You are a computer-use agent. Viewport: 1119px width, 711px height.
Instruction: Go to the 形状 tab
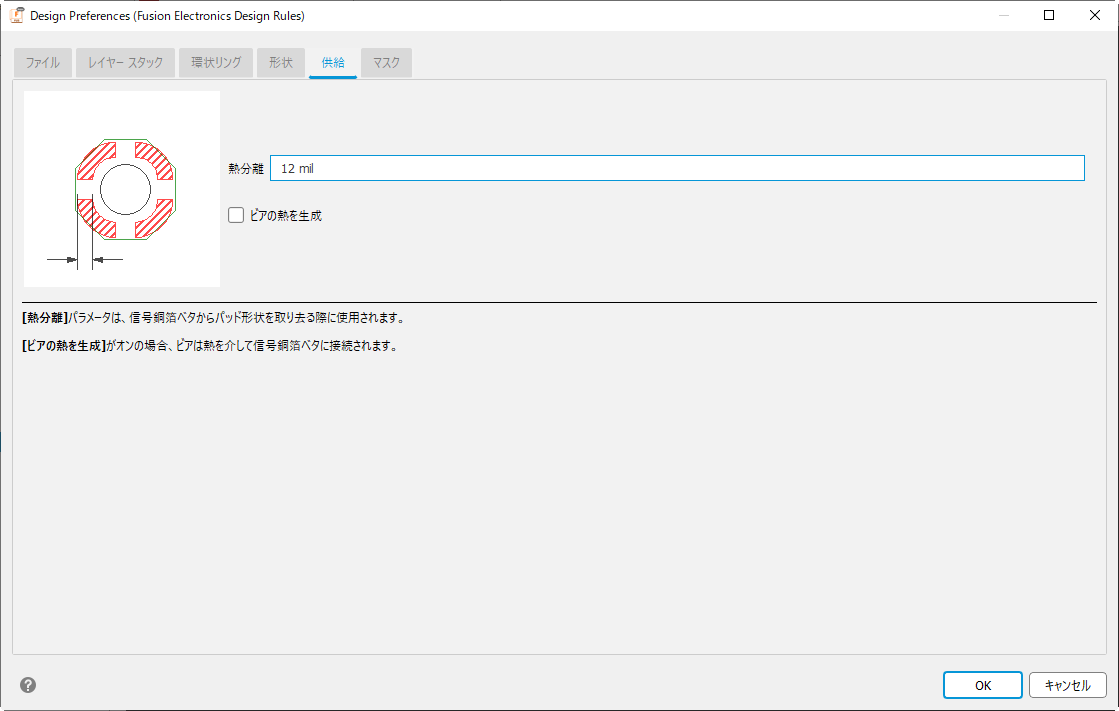281,63
